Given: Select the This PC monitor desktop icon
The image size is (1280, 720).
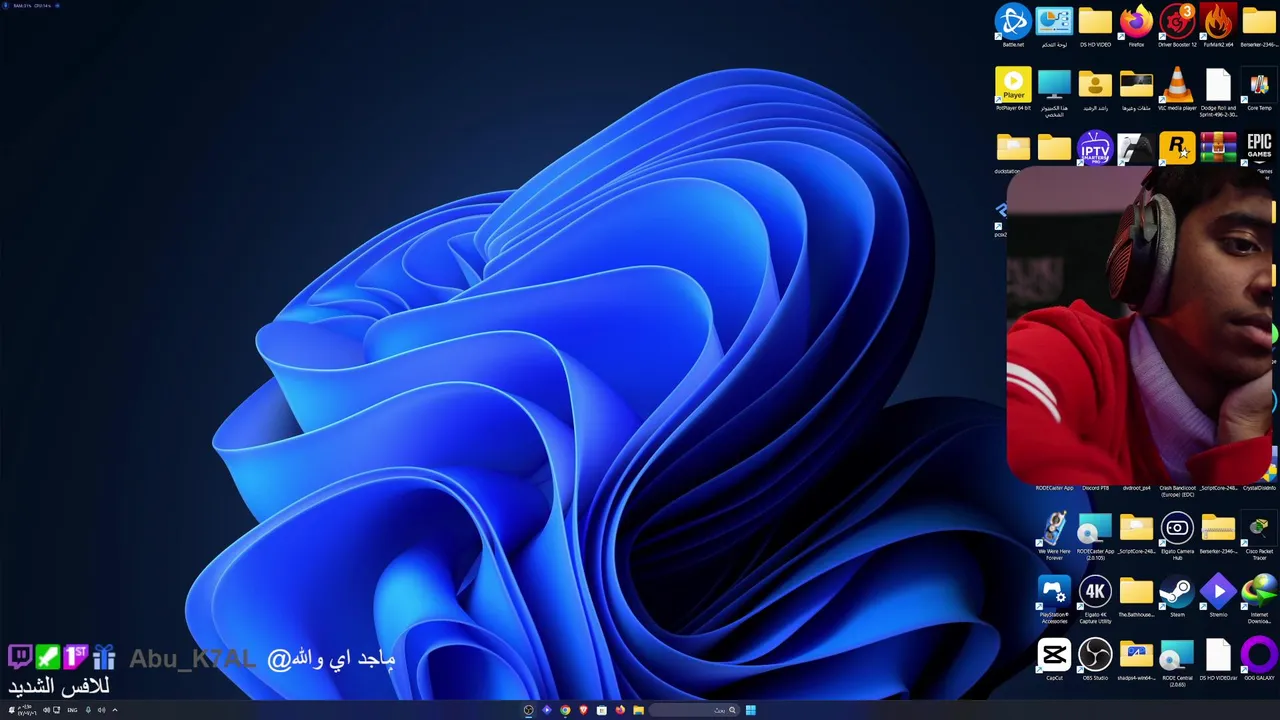Looking at the screenshot, I should (1054, 92).
